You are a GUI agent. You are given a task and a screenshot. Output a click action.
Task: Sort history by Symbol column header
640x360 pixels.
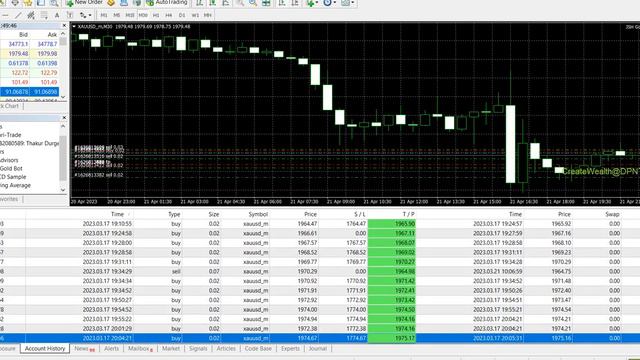[258, 214]
